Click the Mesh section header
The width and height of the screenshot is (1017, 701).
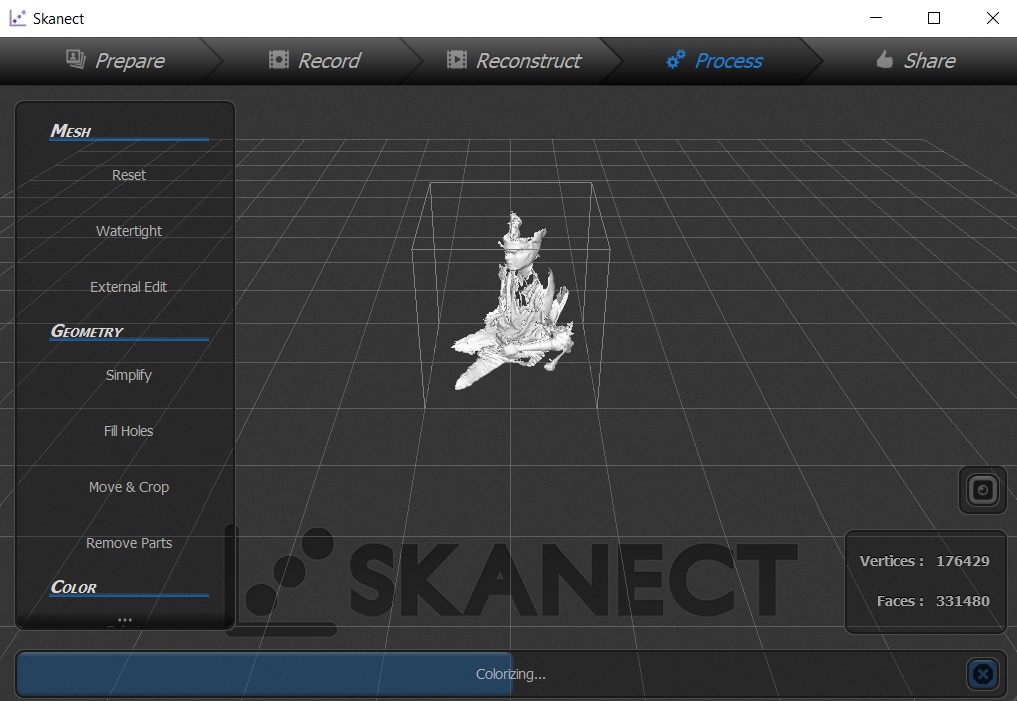pos(71,131)
